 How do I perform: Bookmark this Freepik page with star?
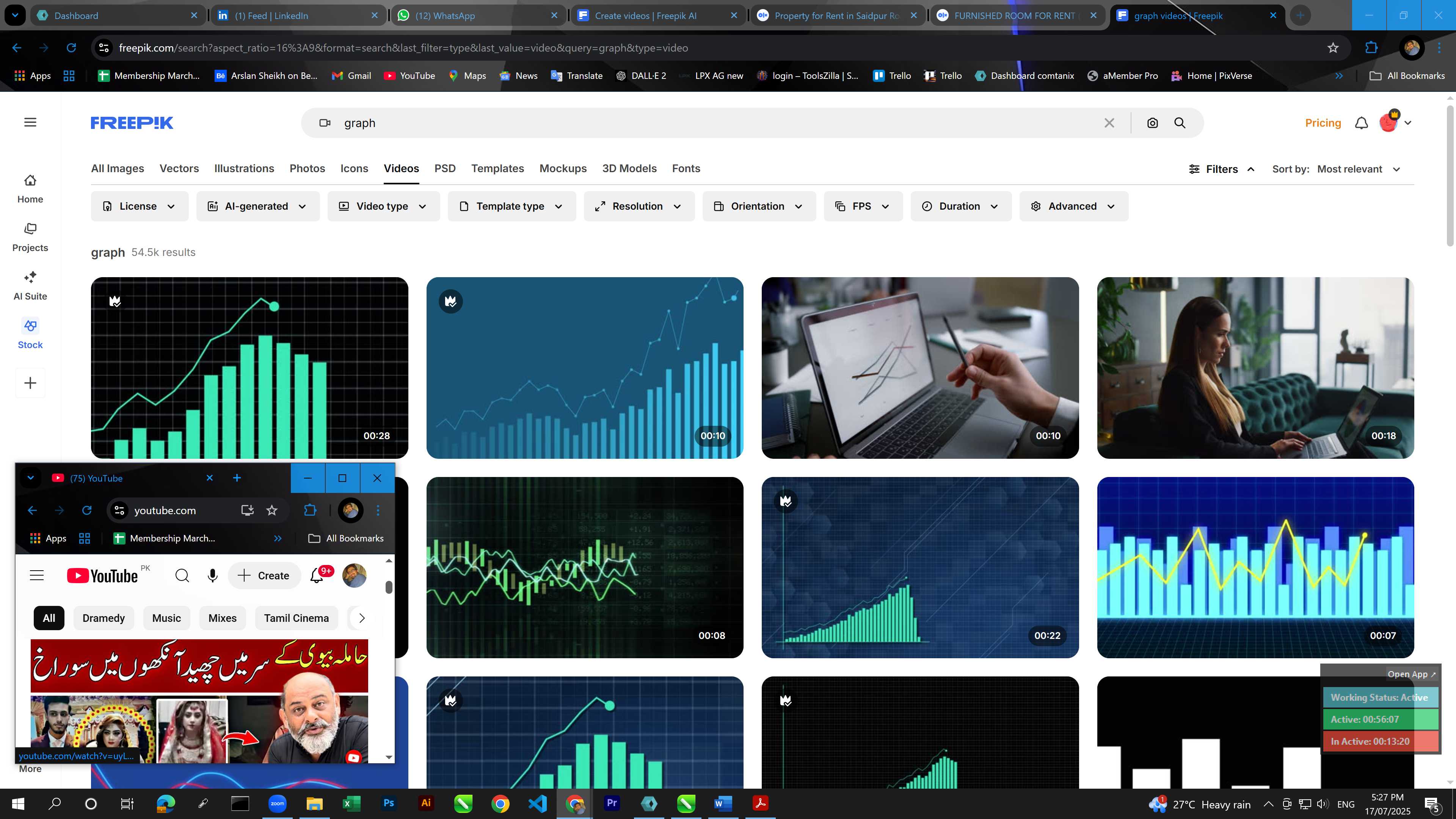[x=1333, y=48]
